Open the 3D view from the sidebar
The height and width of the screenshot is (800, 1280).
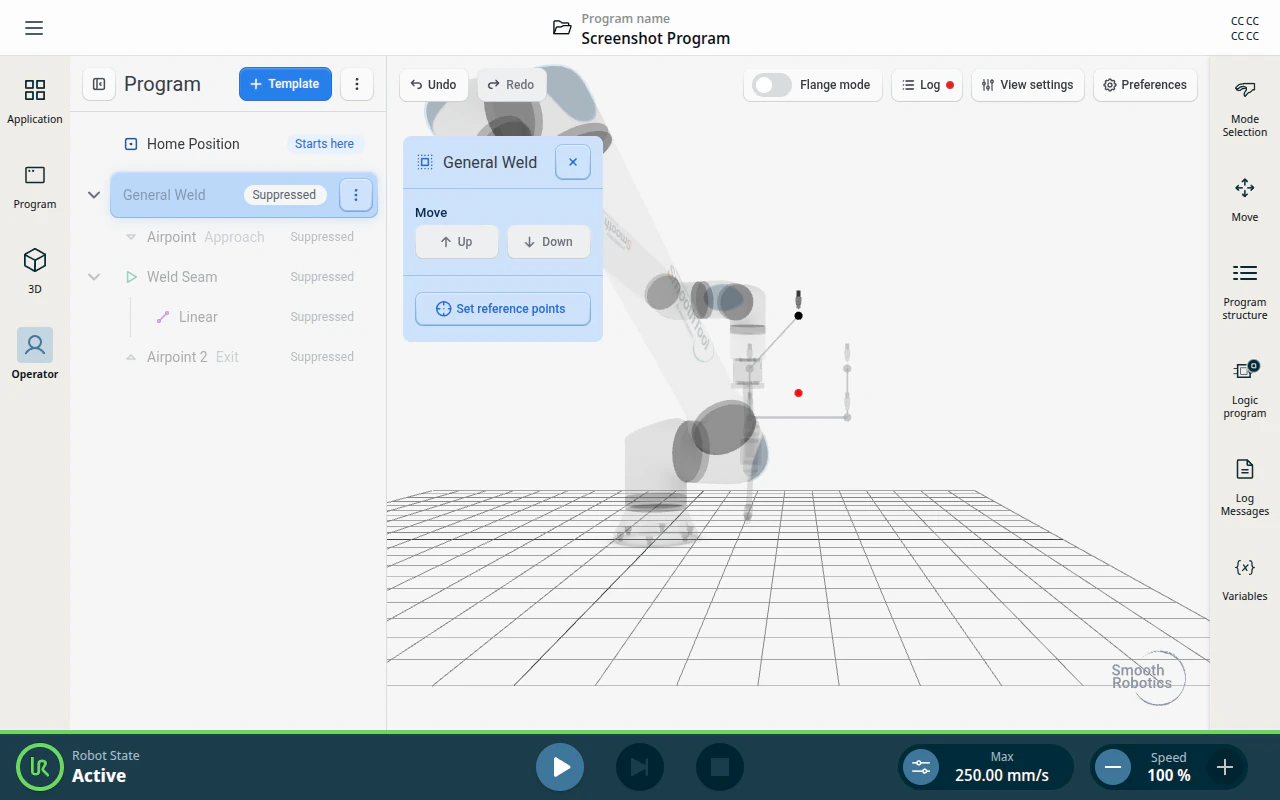click(35, 272)
